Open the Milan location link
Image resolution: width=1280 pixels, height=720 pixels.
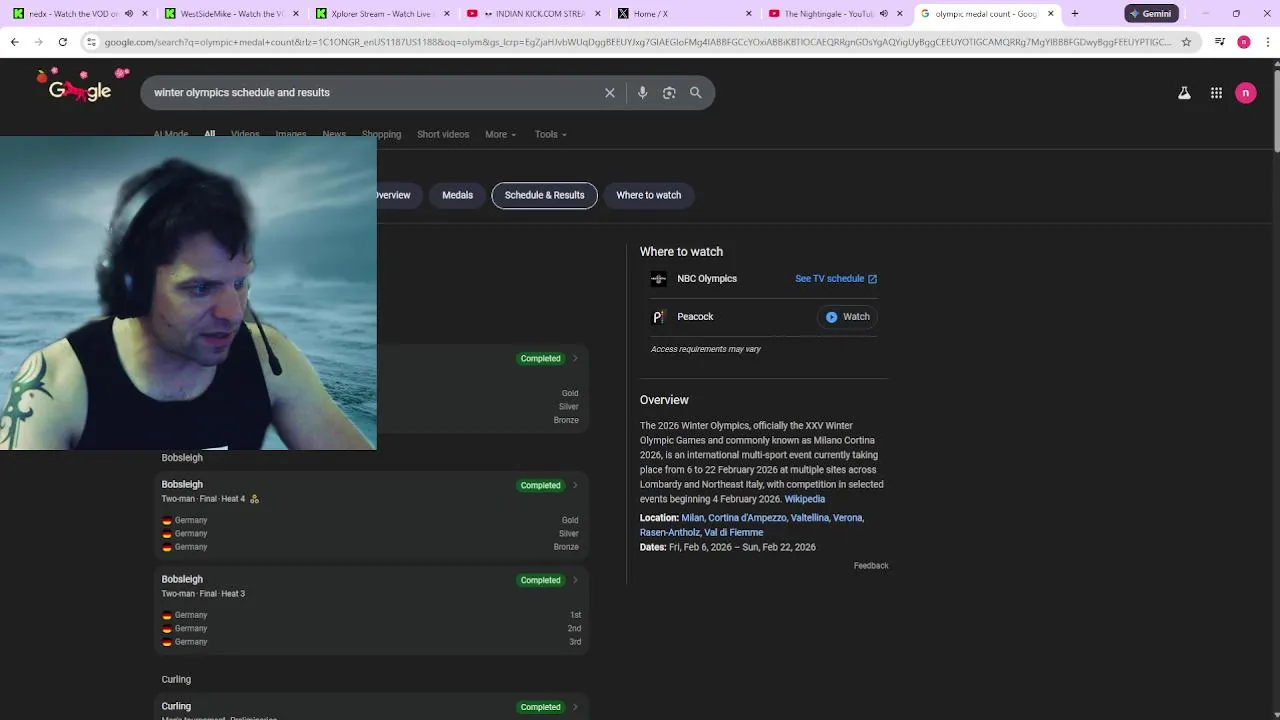[x=693, y=518]
